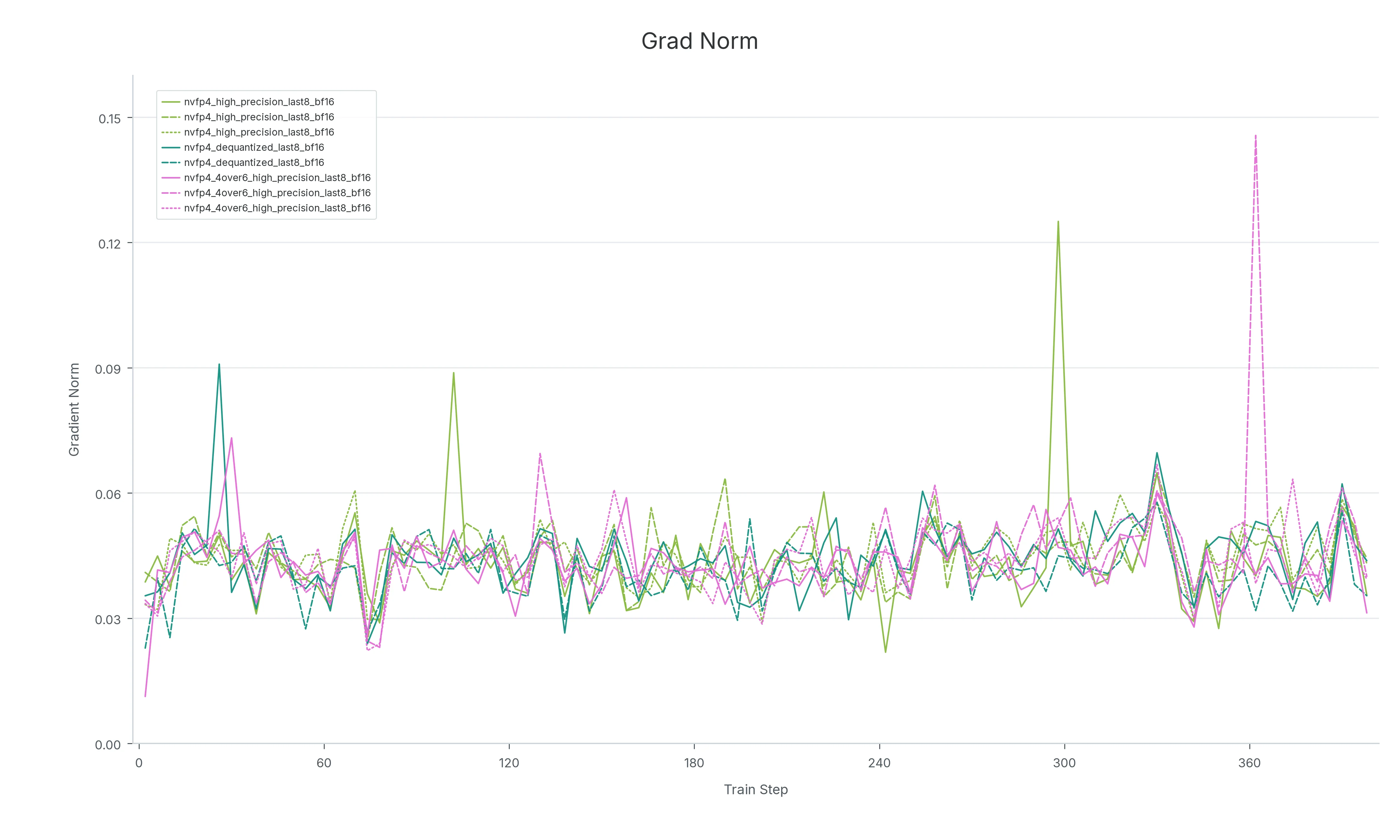Click the tallest pink dashed spike peak
The height and width of the screenshot is (840, 1400).
click(x=1256, y=135)
